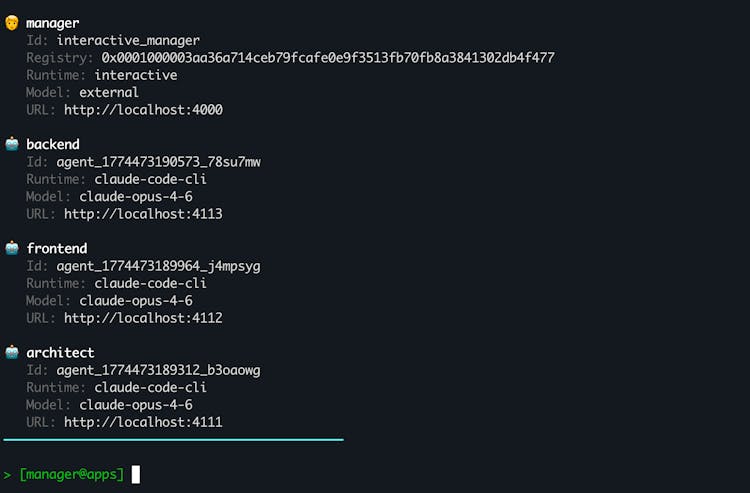
Task: Click the manager registry hash value
Action: 328,58
